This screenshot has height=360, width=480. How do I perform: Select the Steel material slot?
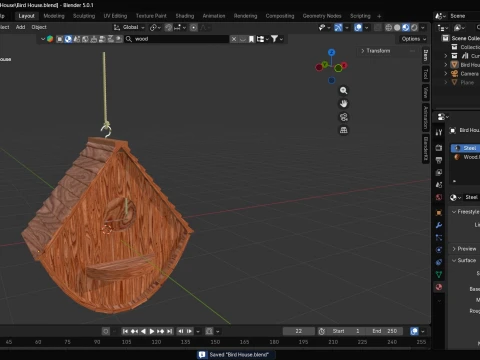click(x=465, y=148)
